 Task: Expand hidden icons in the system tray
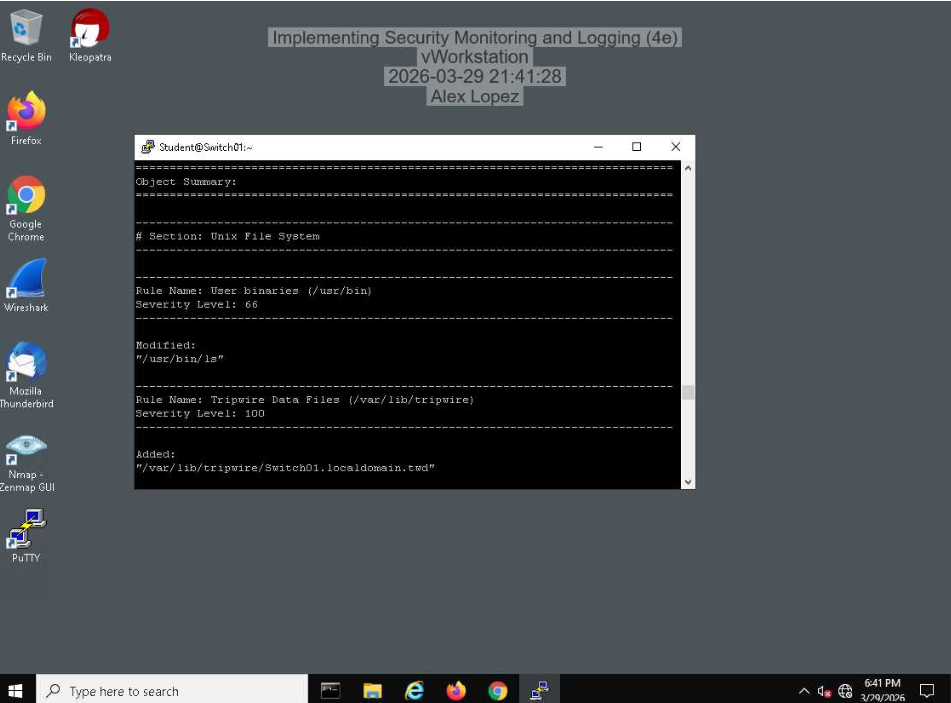805,690
